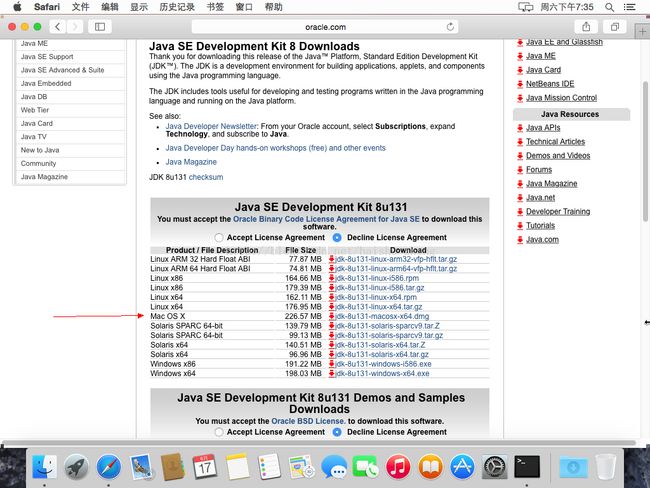650x488 pixels.
Task: Open Maps app in the Dock
Action: tap(301, 466)
